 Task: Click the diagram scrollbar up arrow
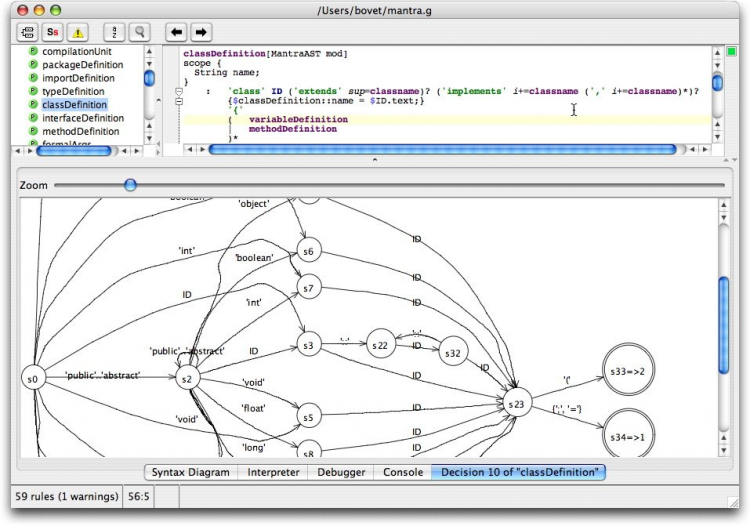point(724,206)
